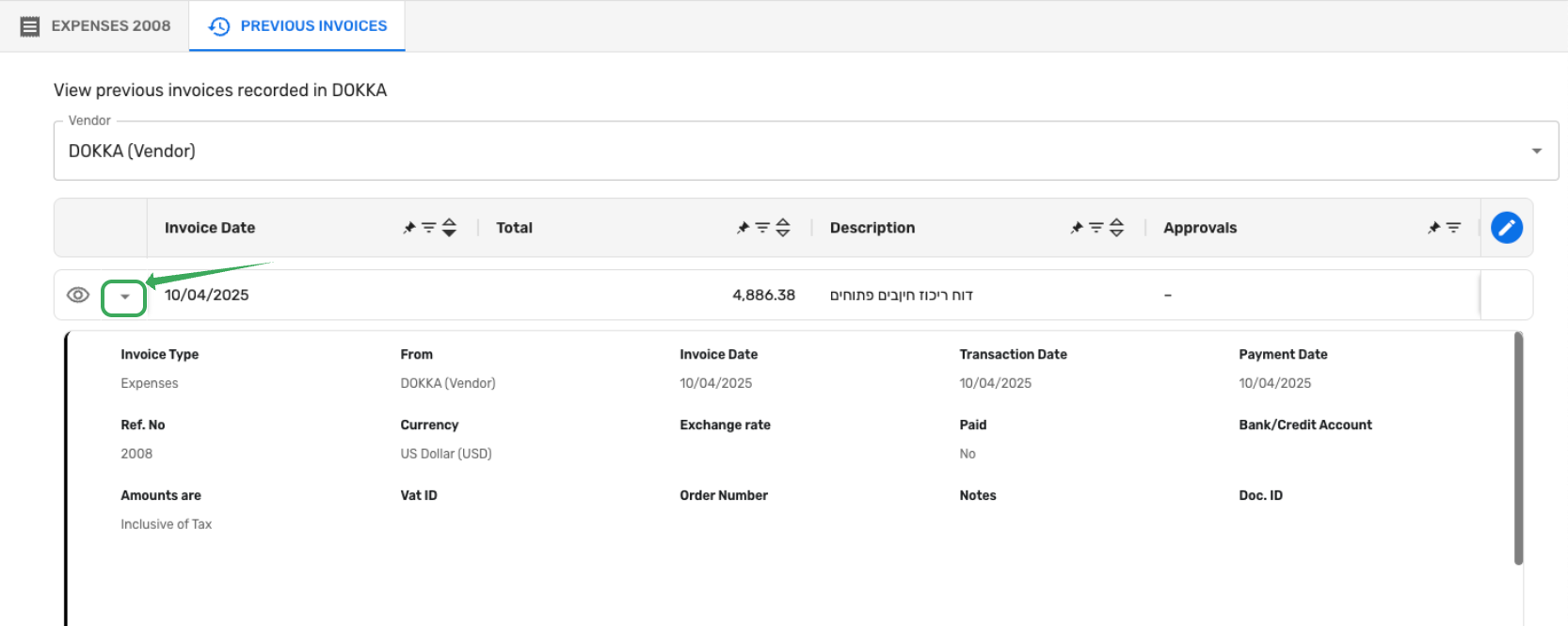The image size is (1568, 626).
Task: Pin the Total column
Action: (x=743, y=228)
